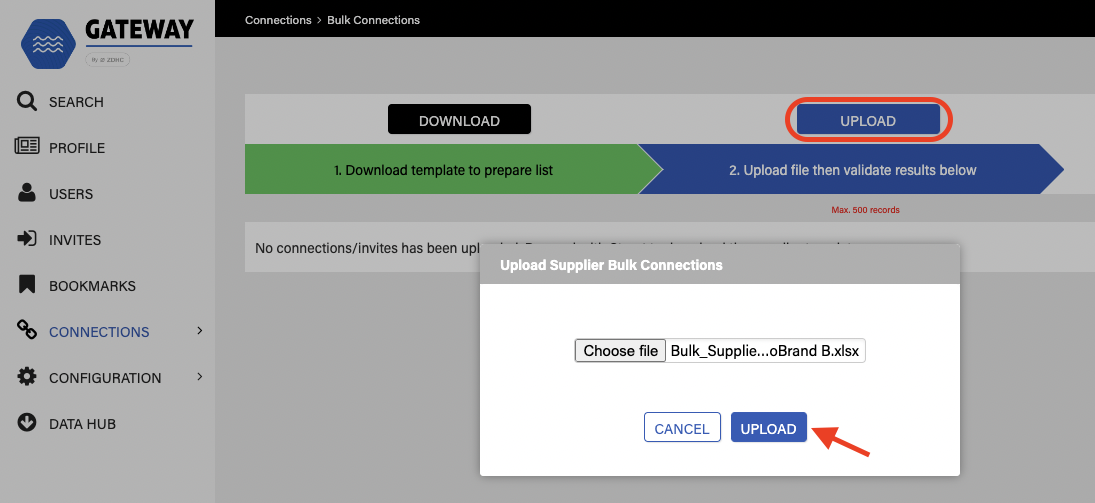Viewport: 1095px width, 503px height.
Task: Select the Users person icon
Action: point(28,193)
